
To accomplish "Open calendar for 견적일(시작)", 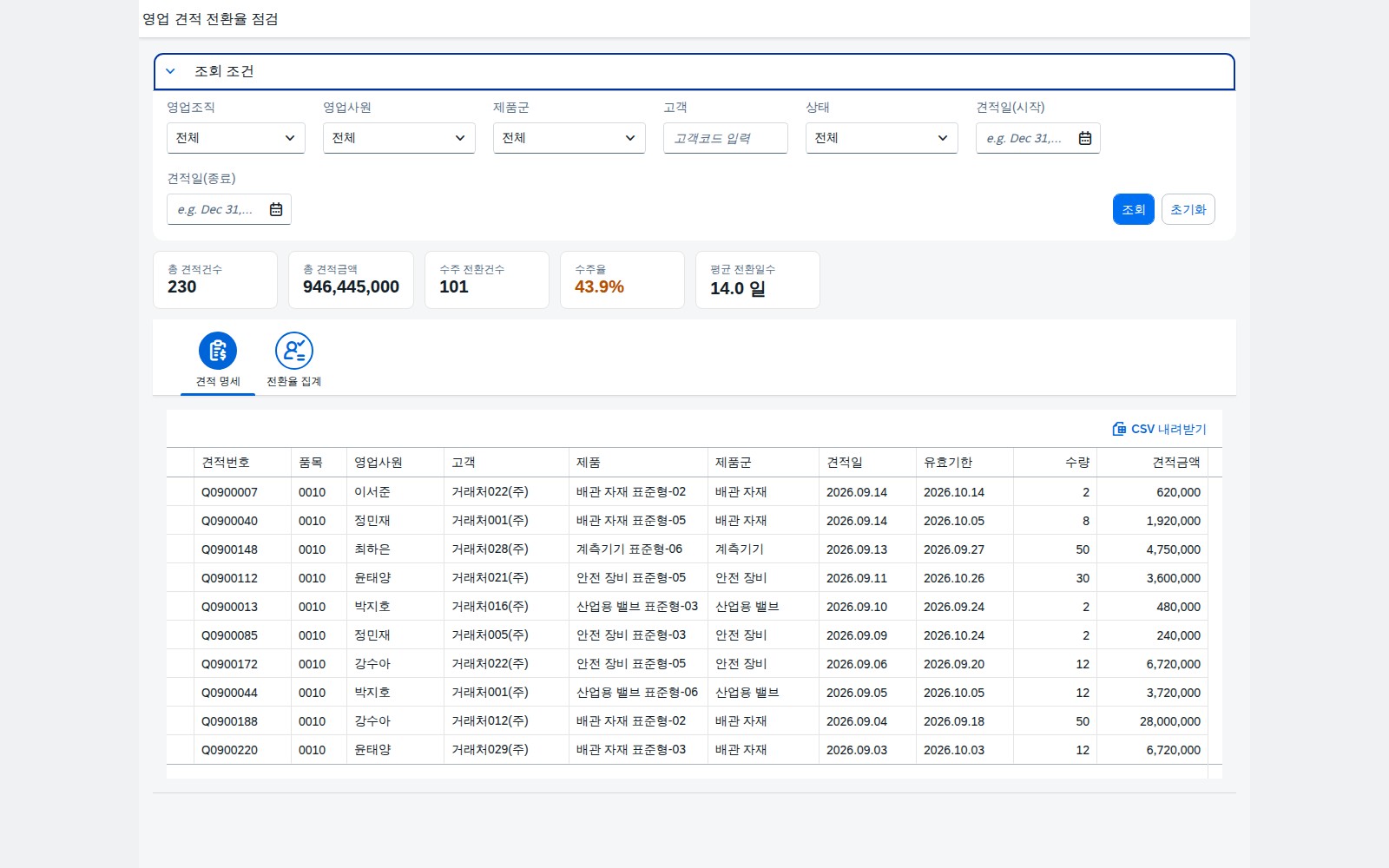I will click(1085, 138).
